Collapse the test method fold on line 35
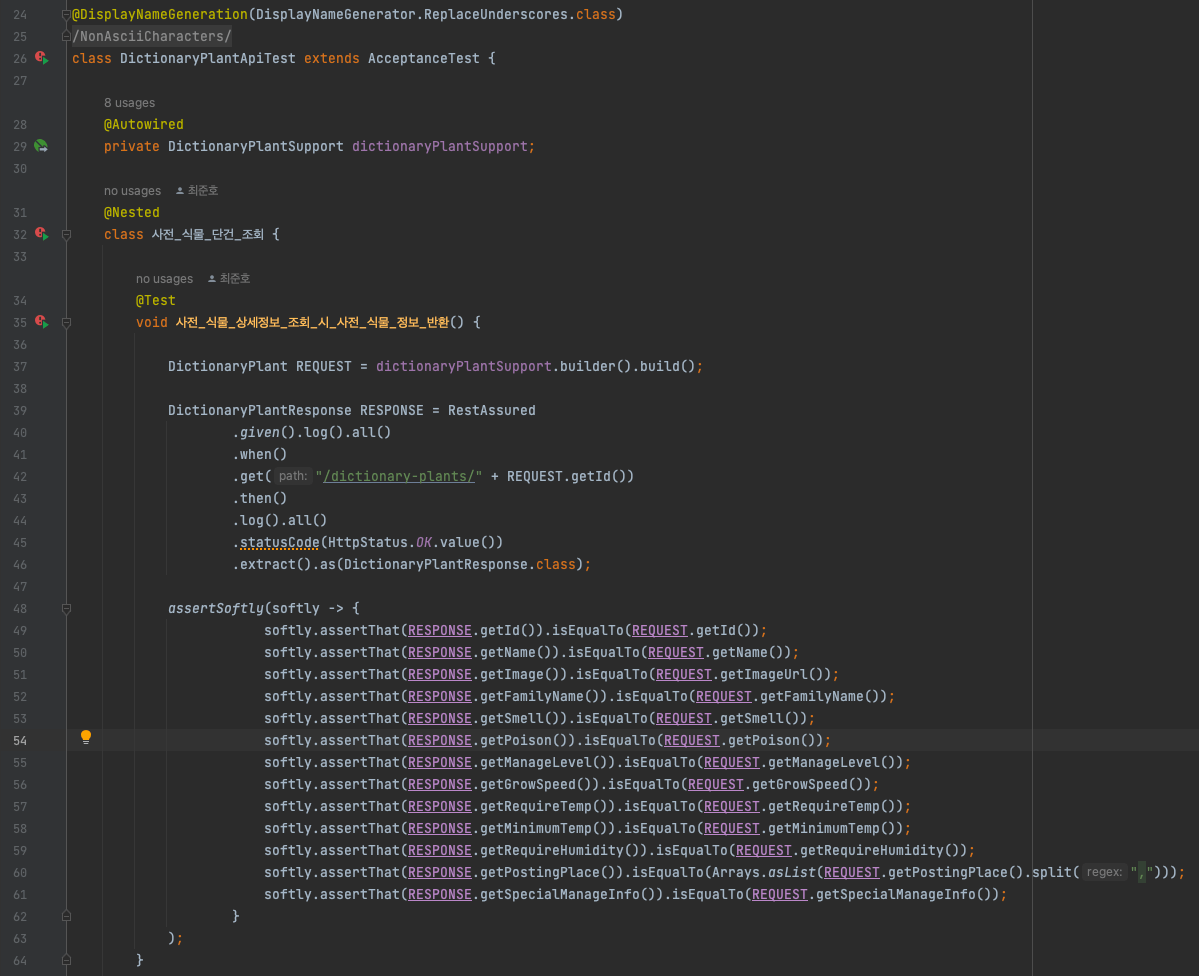The image size is (1199, 976). (x=66, y=323)
